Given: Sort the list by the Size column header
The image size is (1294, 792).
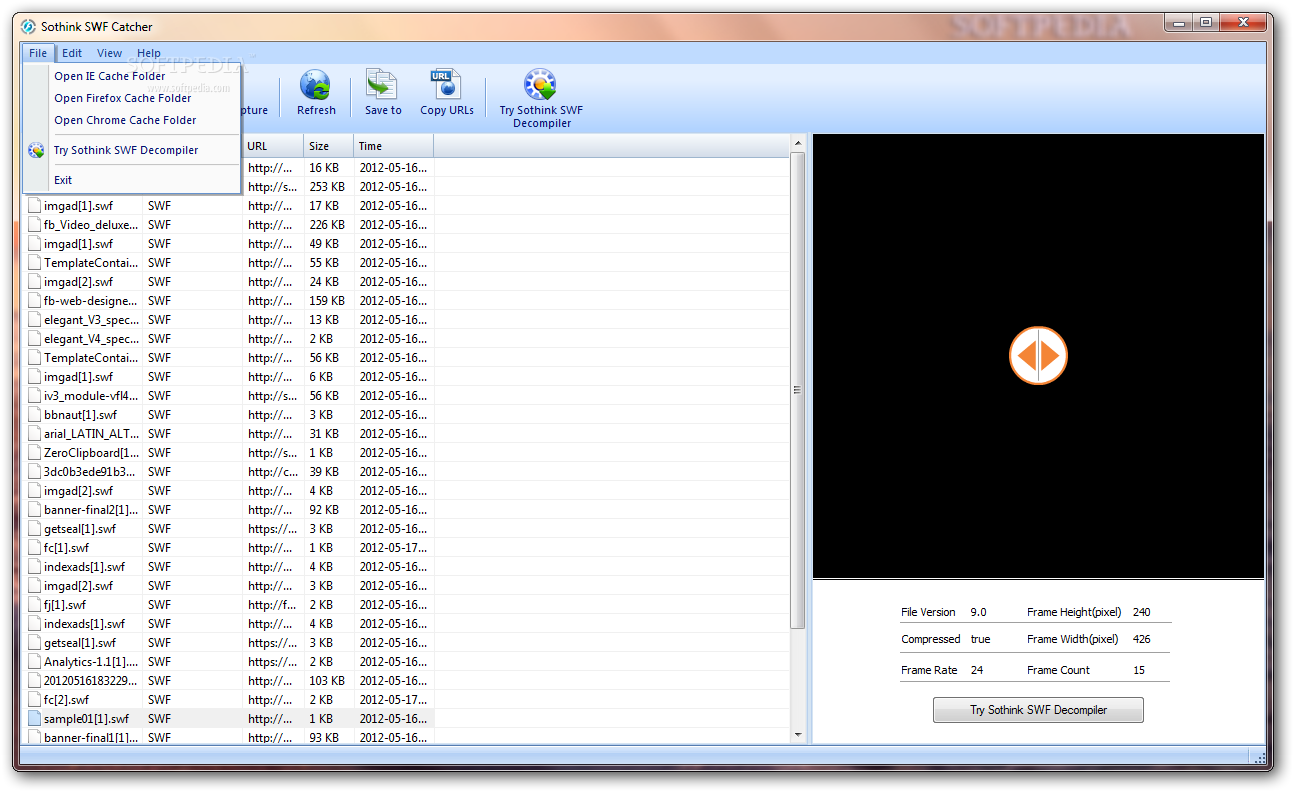Looking at the screenshot, I should (x=329, y=146).
